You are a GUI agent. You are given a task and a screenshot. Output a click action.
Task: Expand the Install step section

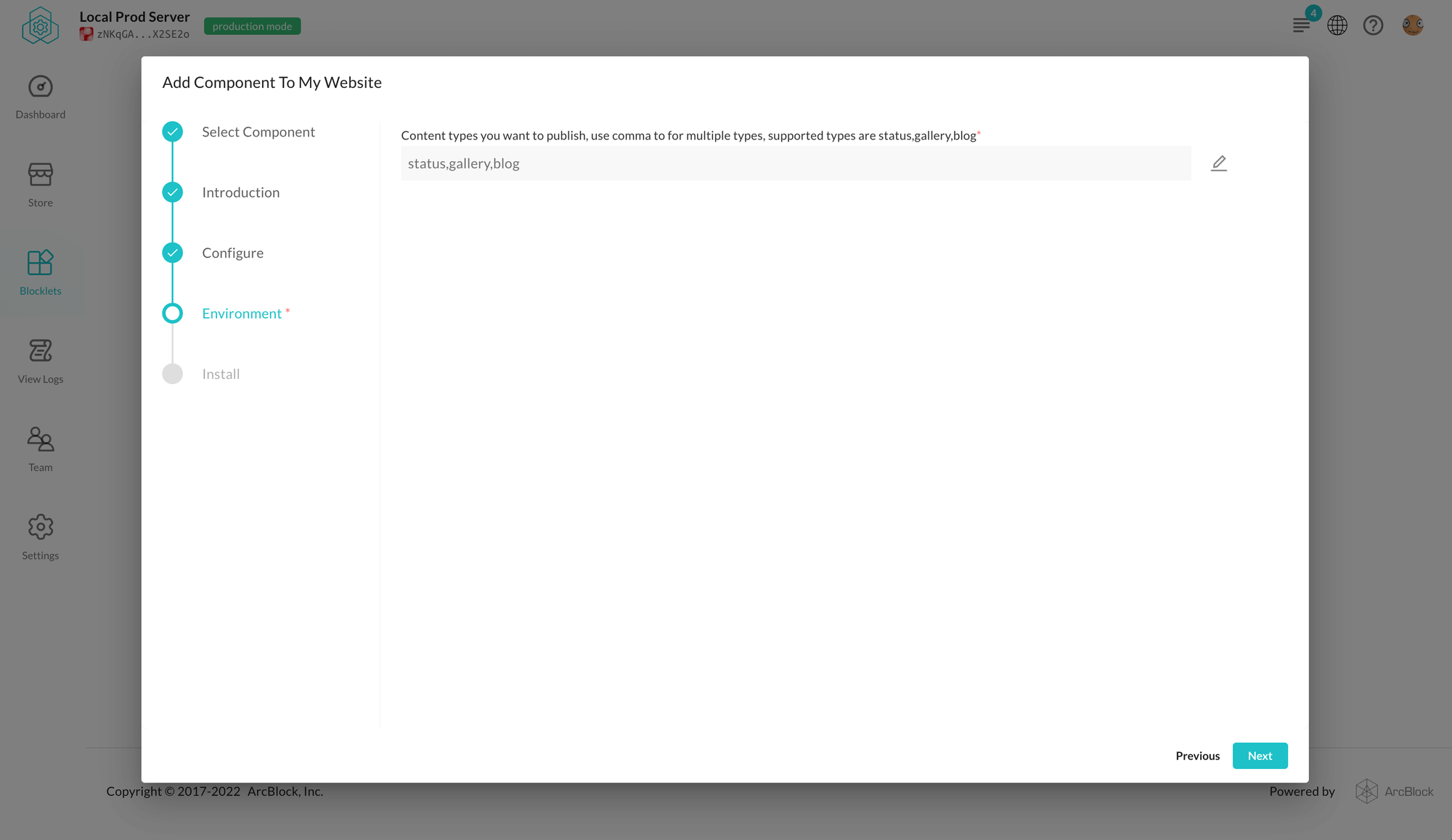point(220,373)
